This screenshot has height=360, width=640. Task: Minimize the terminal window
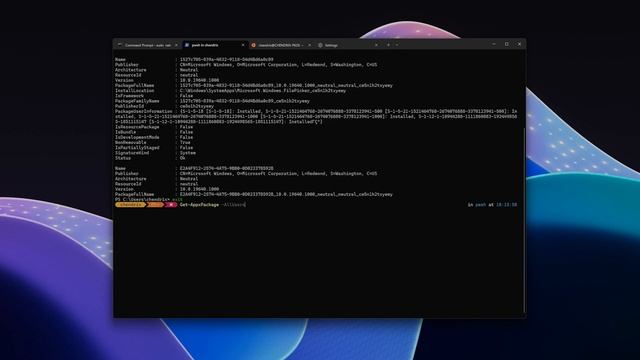click(x=494, y=44)
